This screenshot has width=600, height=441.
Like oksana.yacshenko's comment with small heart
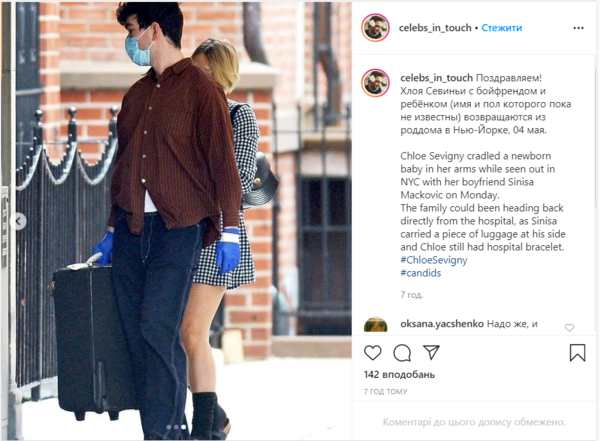(569, 328)
